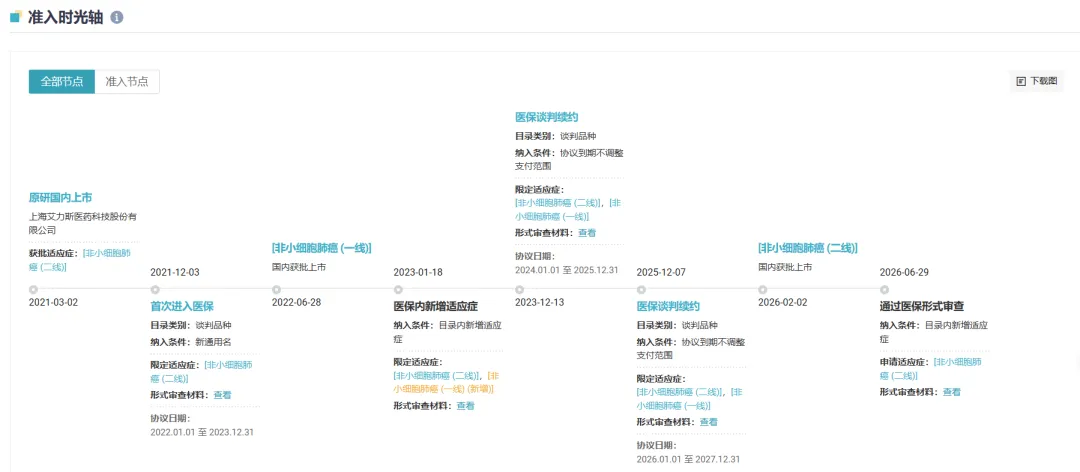Click 国内获批上市 text above 2026-02-02
This screenshot has height=472, width=1080.
pyautogui.click(x=785, y=267)
